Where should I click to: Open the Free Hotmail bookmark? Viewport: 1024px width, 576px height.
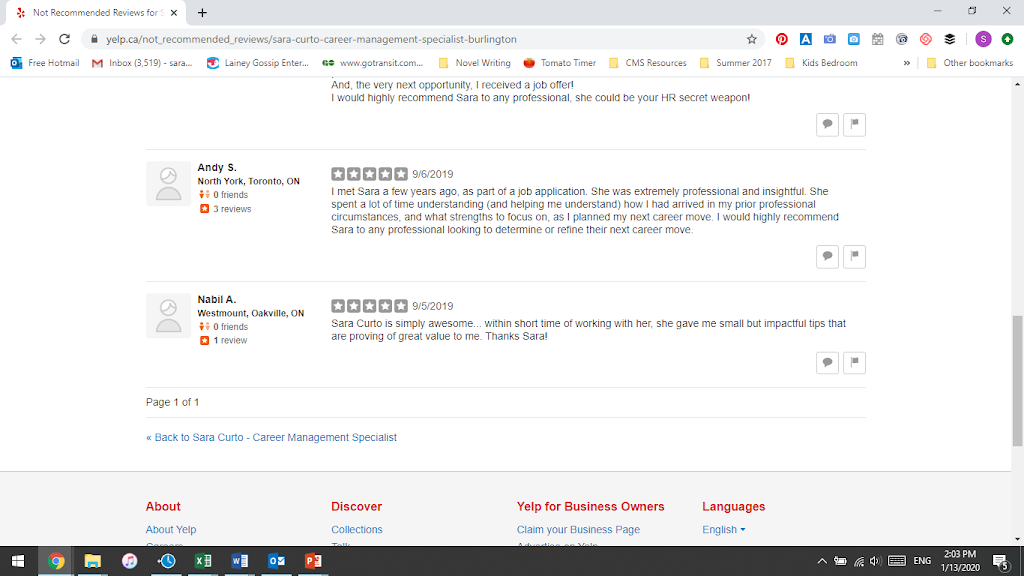point(45,63)
